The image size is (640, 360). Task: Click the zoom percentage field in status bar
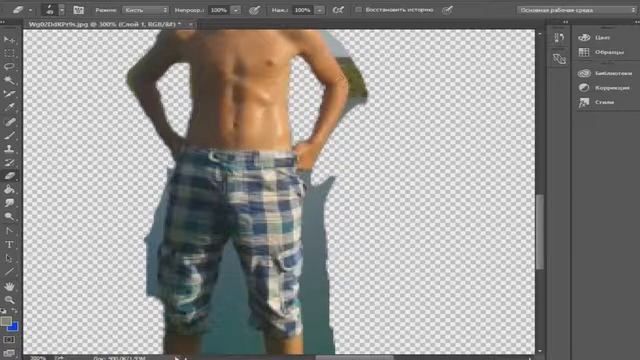tap(38, 358)
